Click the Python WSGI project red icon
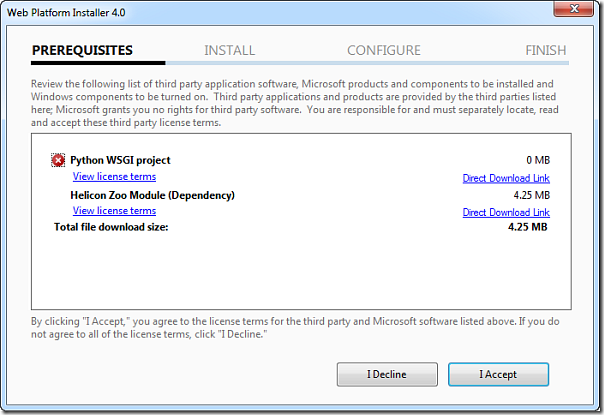The image size is (604, 415). pyautogui.click(x=57, y=160)
